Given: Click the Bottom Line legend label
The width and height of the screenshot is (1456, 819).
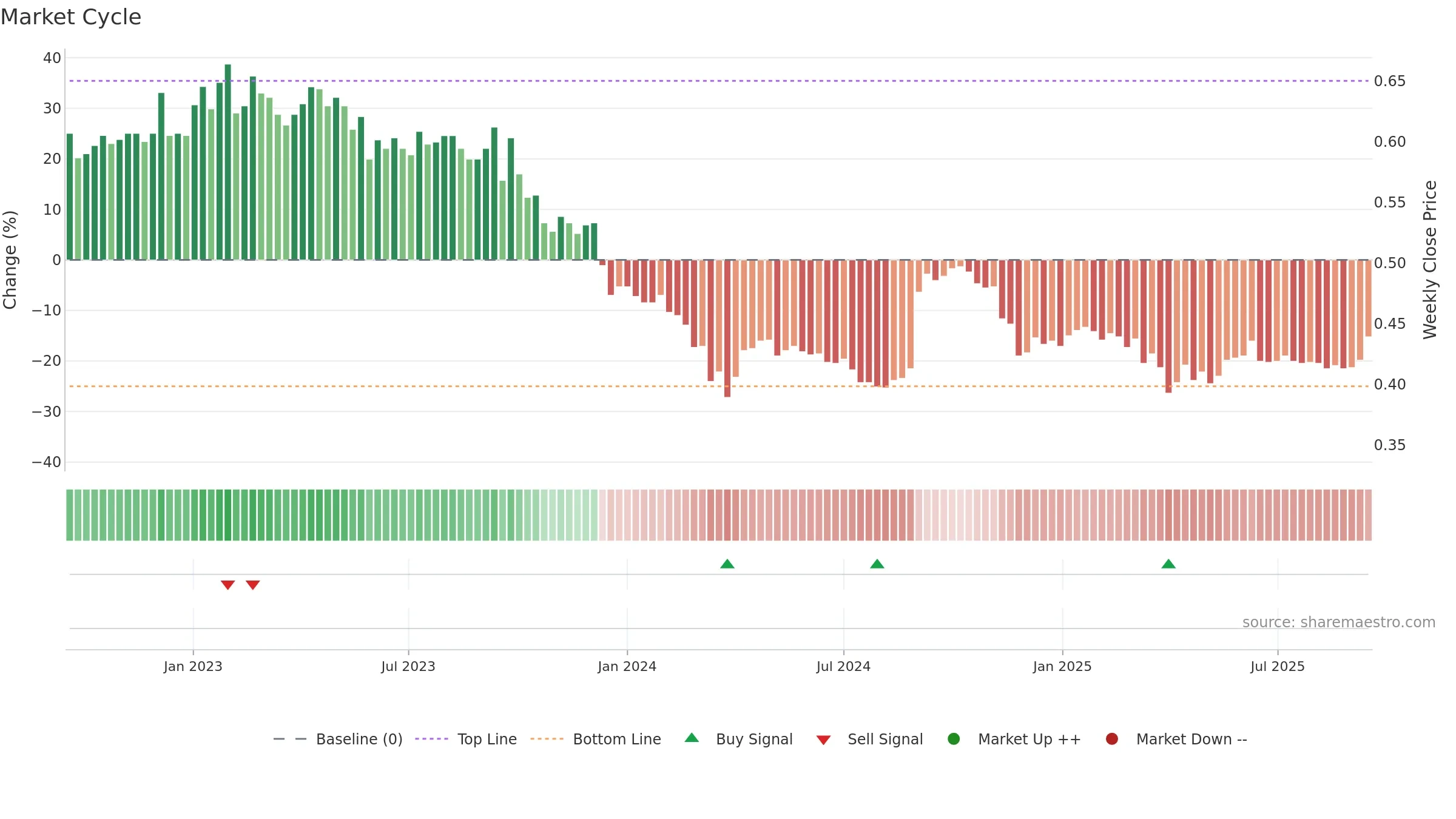Looking at the screenshot, I should tap(617, 739).
